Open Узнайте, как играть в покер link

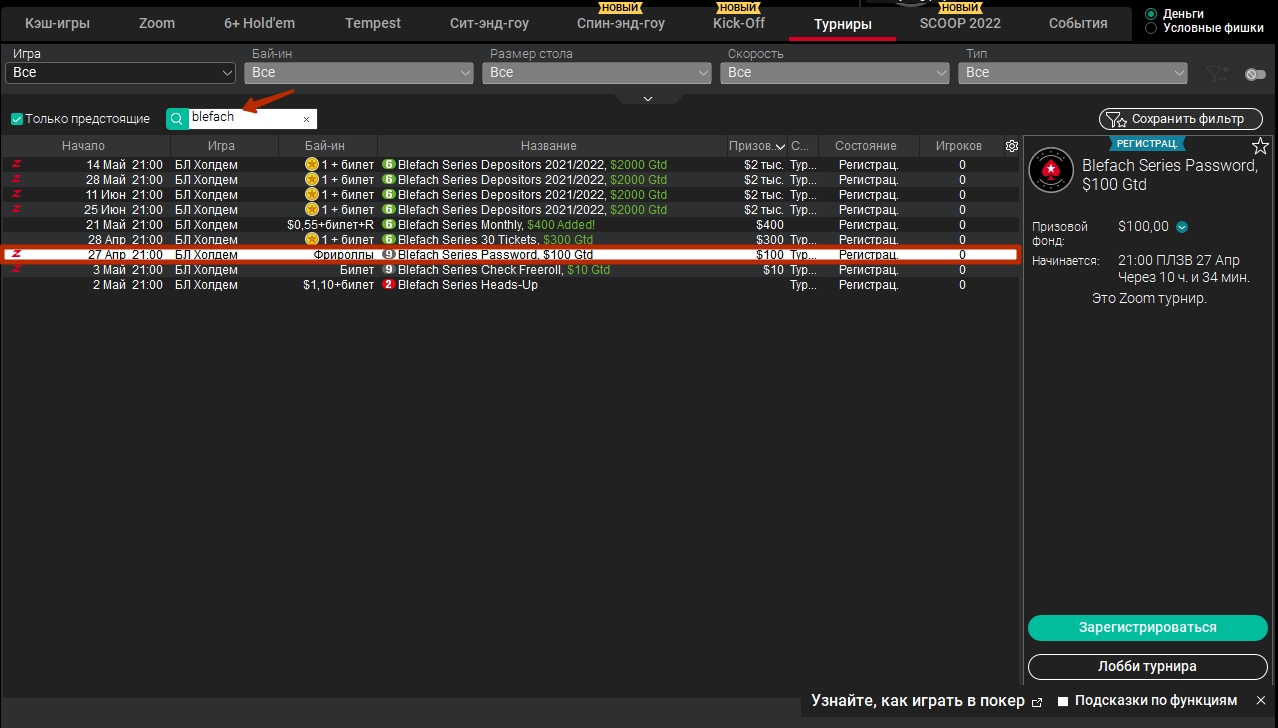pyautogui.click(x=918, y=701)
